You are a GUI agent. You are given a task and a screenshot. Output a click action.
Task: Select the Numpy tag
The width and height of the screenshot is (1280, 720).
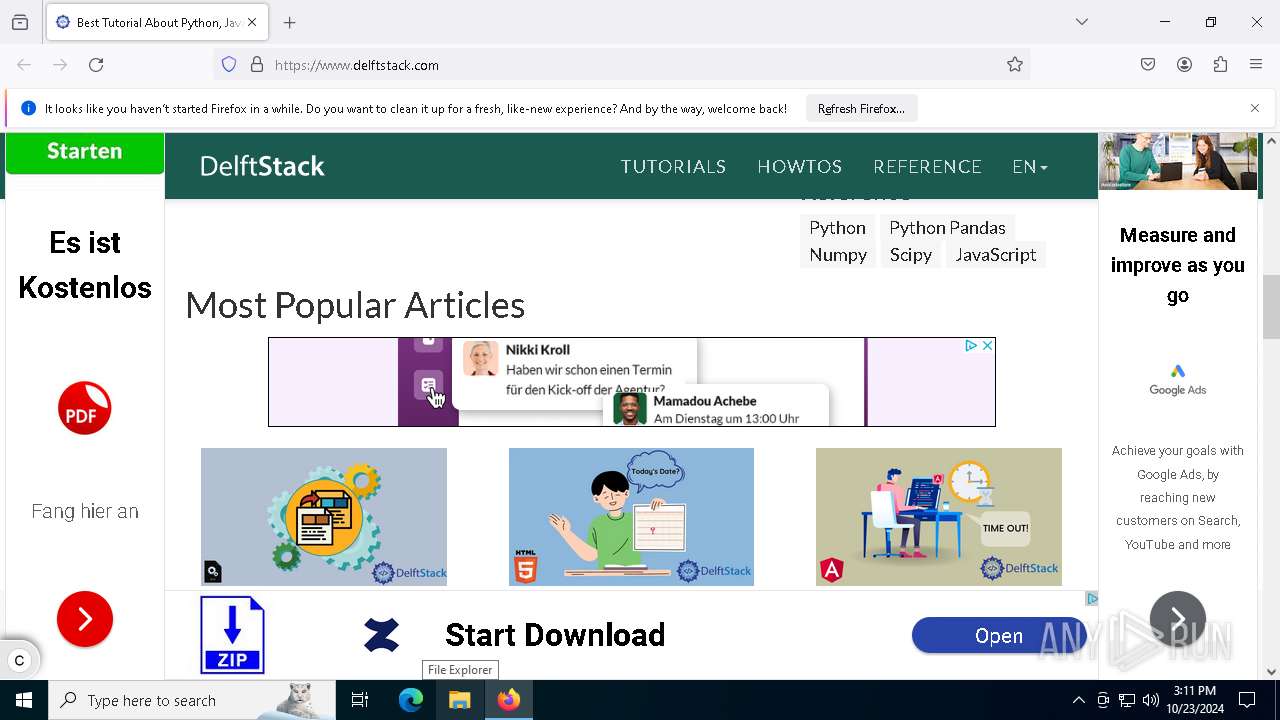[838, 255]
